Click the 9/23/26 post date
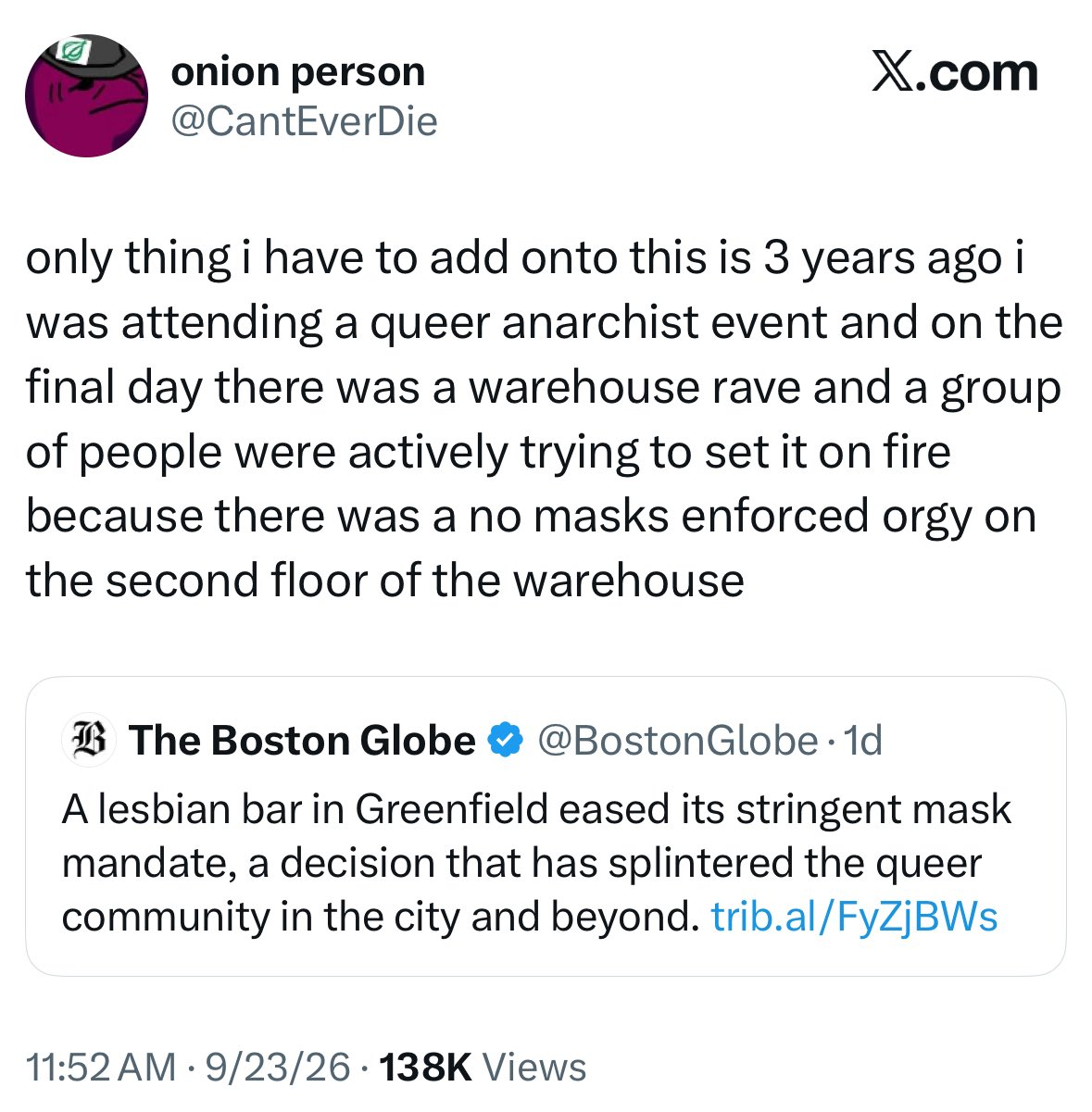Viewport: 1092px width, 1112px height. [278, 1067]
